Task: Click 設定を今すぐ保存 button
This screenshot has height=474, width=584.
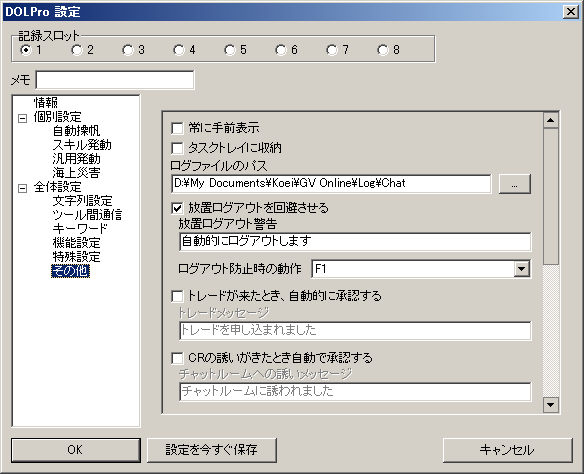Action: (x=212, y=450)
